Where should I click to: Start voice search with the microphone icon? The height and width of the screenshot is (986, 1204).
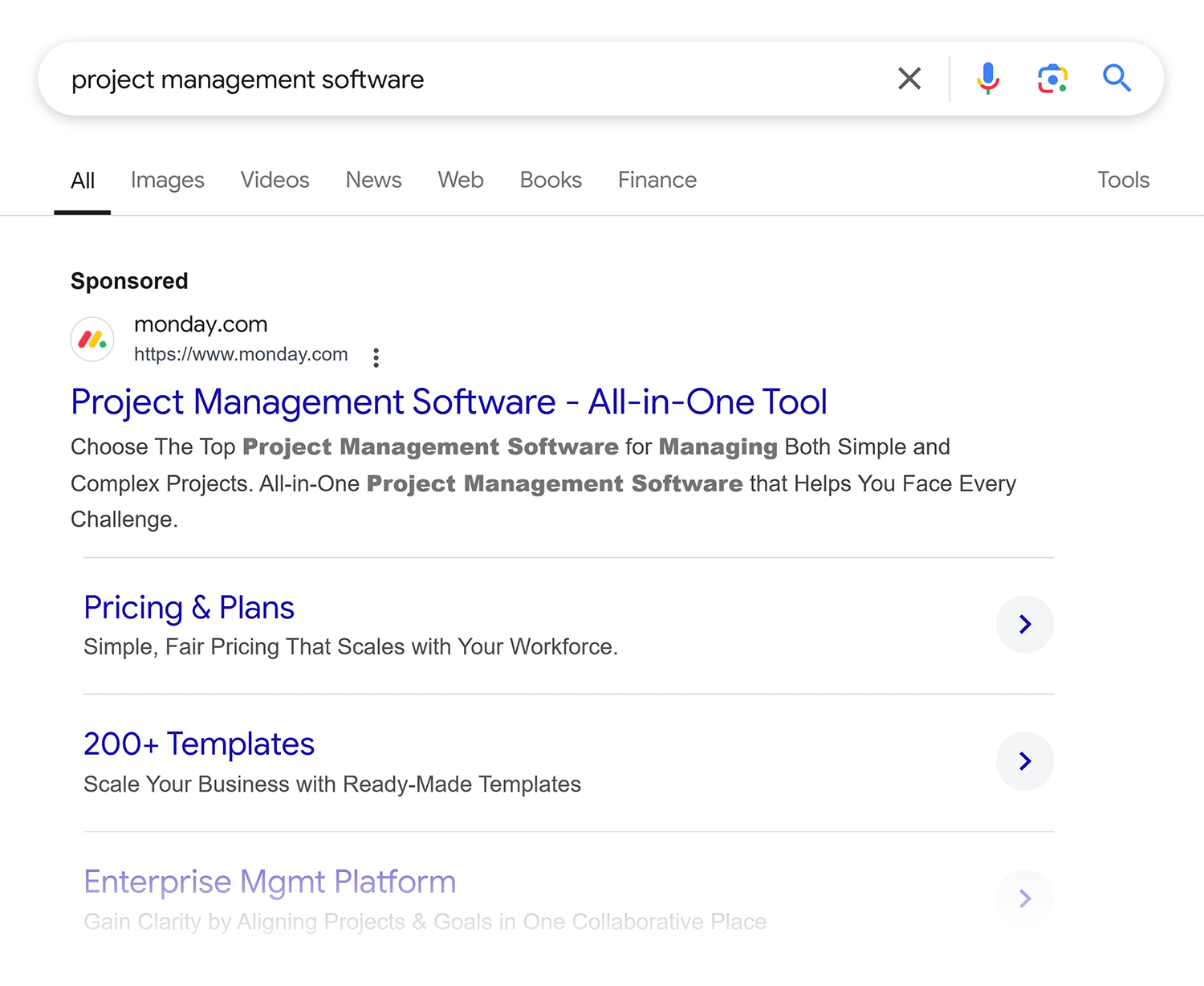(x=988, y=79)
